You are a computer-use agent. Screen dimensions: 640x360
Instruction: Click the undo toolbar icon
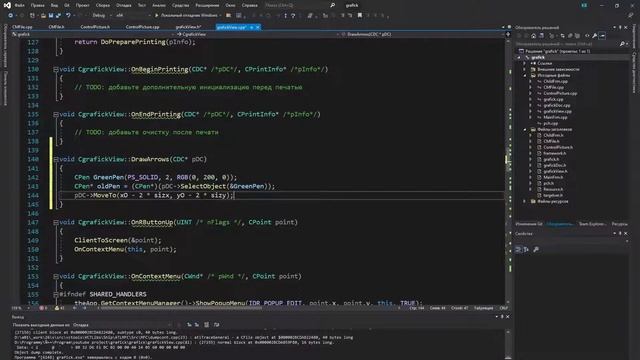point(68,16)
